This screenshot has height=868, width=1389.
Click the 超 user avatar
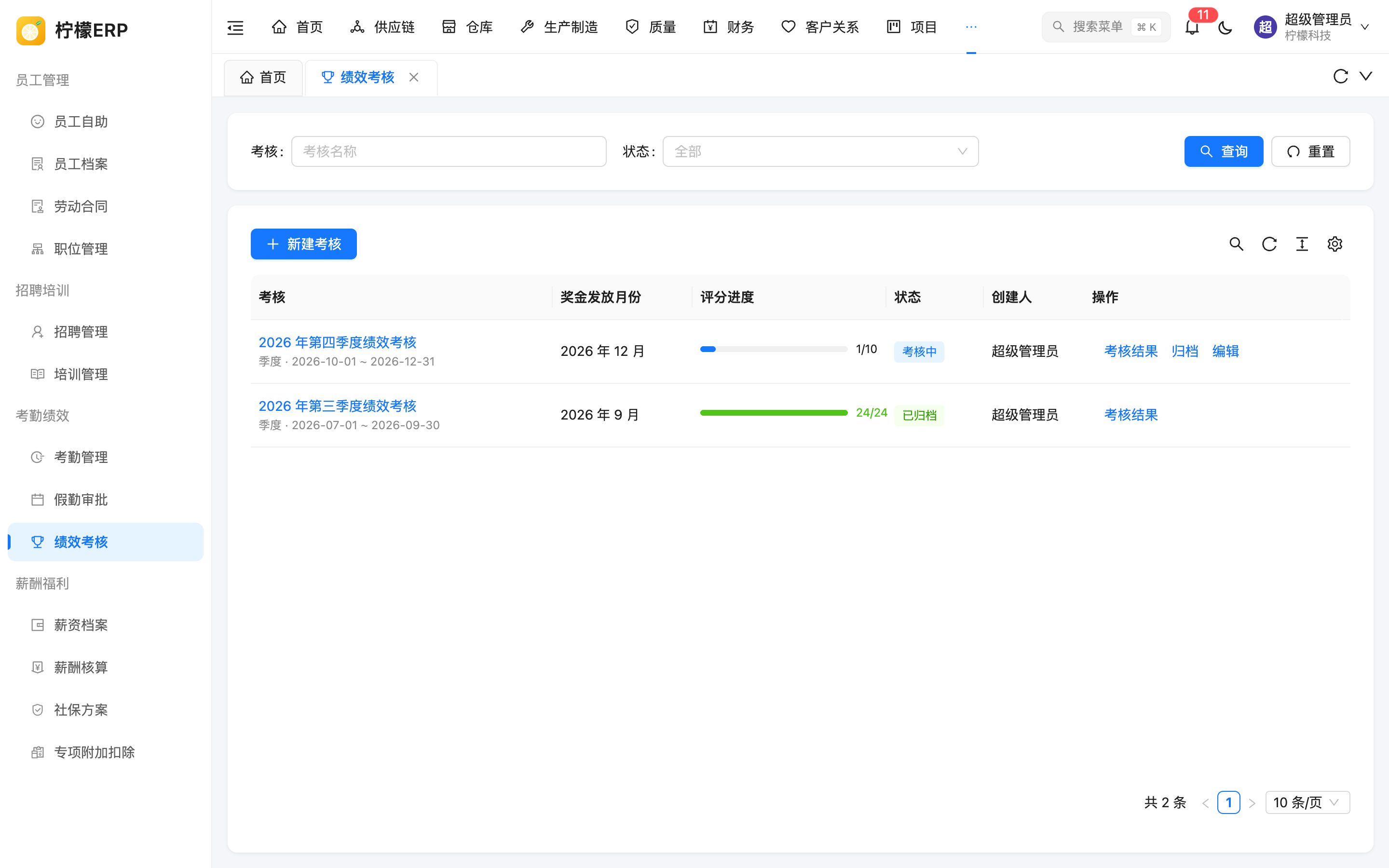point(1265,27)
